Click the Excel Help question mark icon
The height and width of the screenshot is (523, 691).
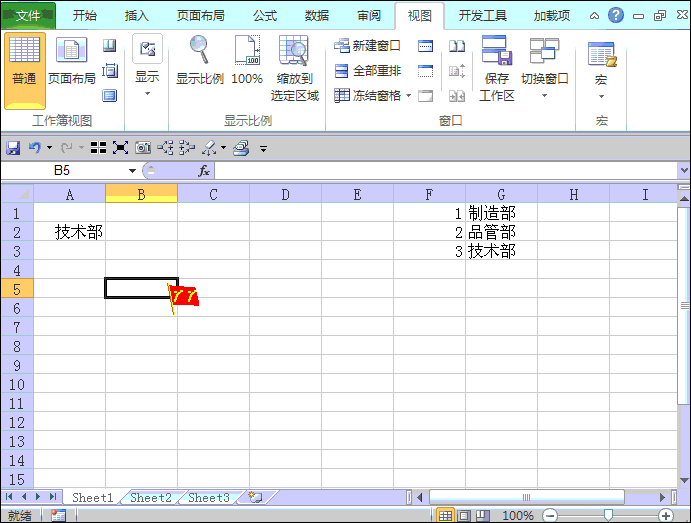[616, 15]
